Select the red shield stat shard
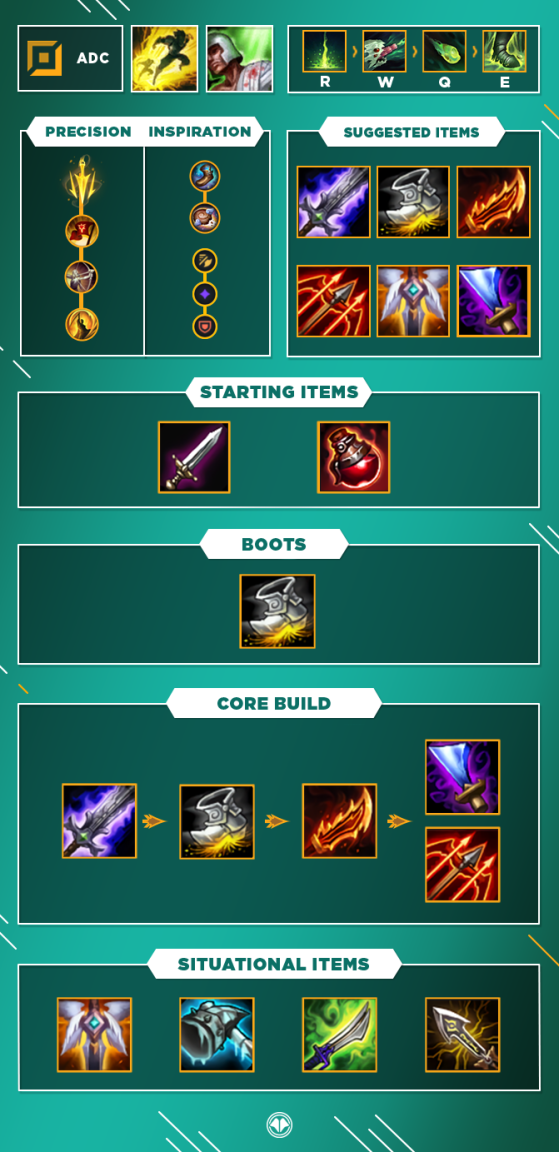This screenshot has height=1152, width=559. click(205, 327)
